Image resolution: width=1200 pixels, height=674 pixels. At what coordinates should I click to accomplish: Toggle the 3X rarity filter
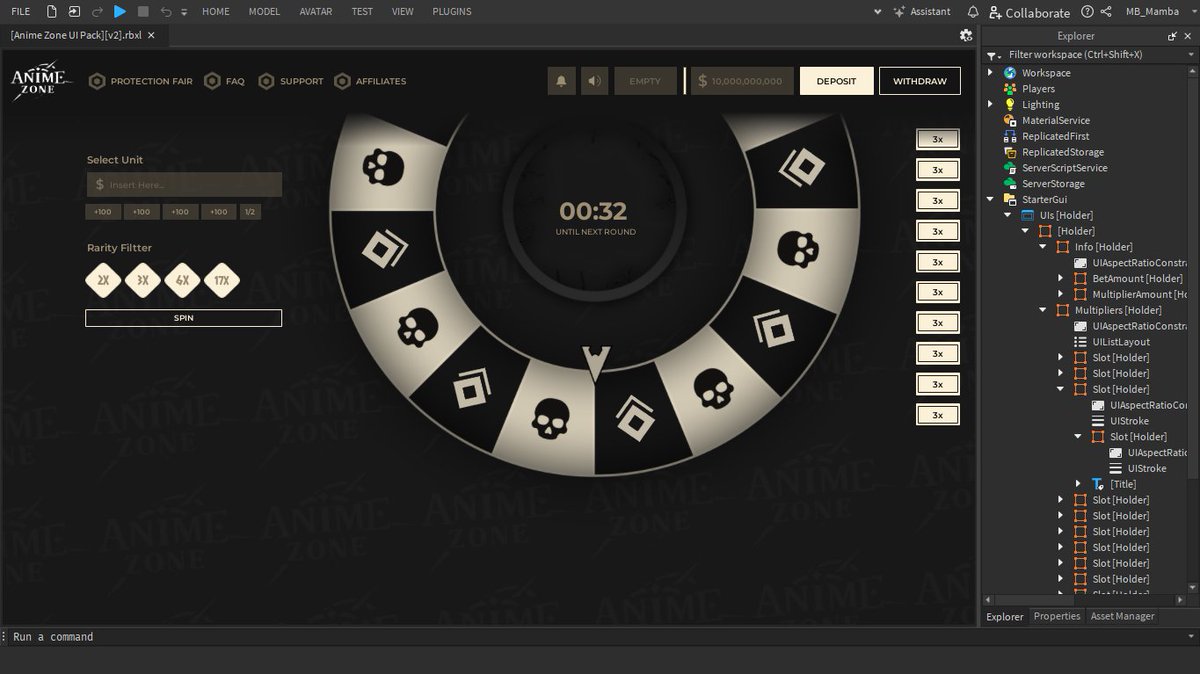tap(143, 281)
